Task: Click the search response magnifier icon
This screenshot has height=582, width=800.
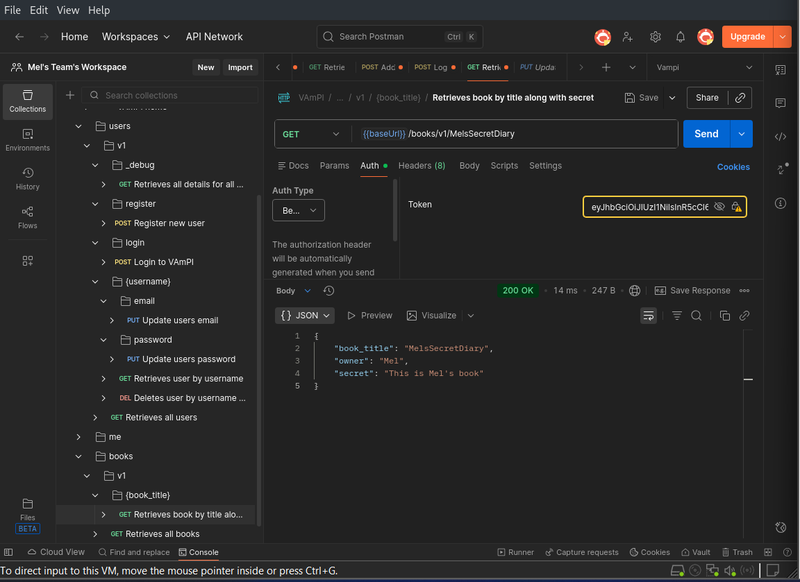Action: point(697,315)
